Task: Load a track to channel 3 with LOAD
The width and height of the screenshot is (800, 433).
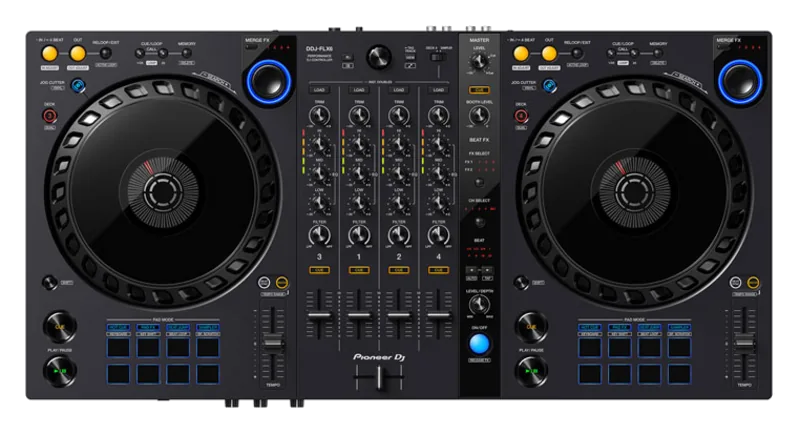Action: pos(319,90)
